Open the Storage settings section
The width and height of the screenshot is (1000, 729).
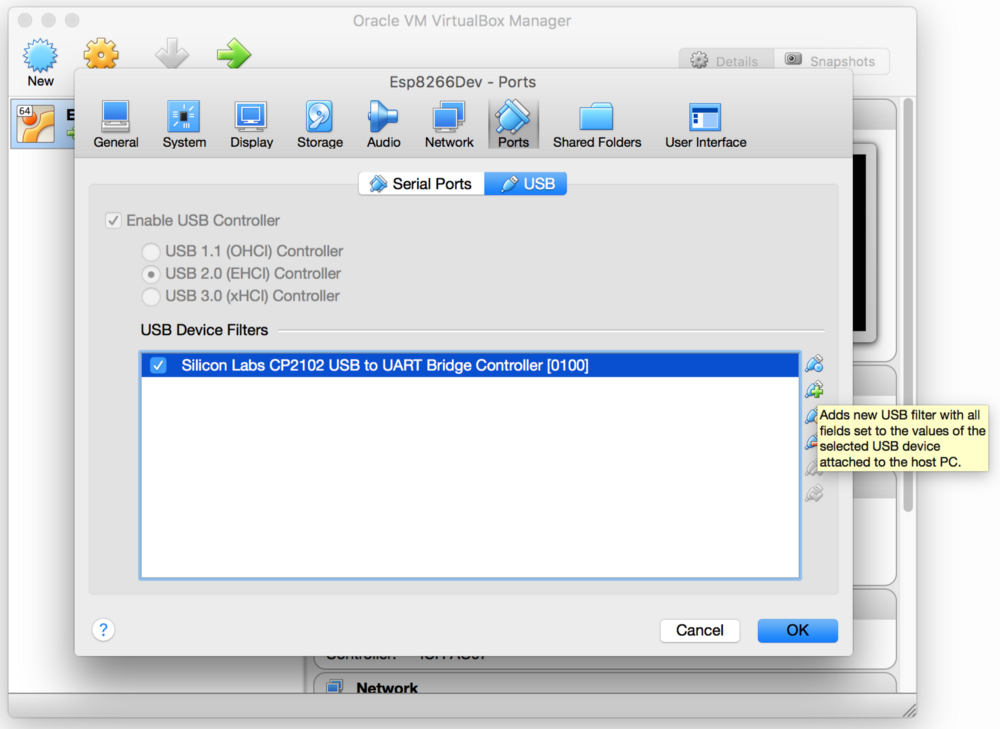coord(319,124)
